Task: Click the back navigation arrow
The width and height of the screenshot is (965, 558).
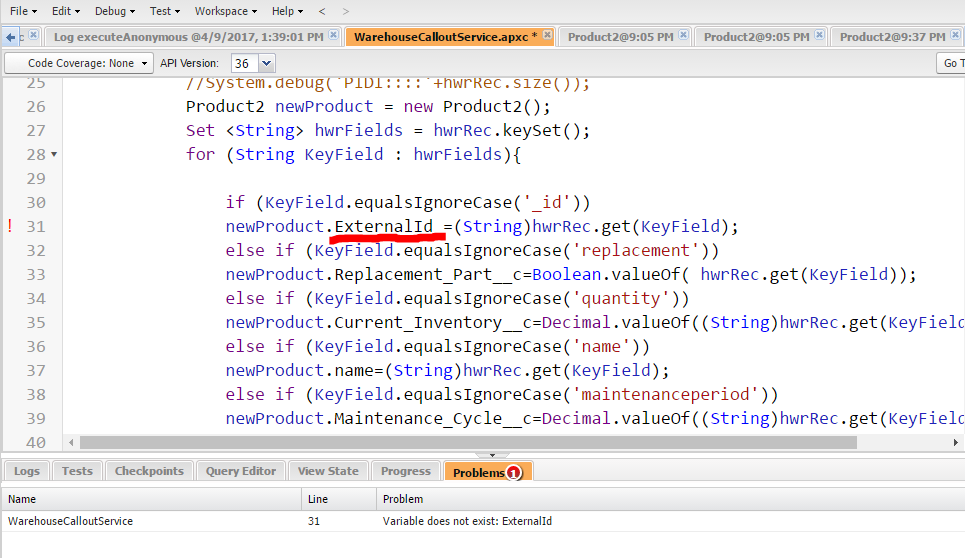Action: (321, 11)
